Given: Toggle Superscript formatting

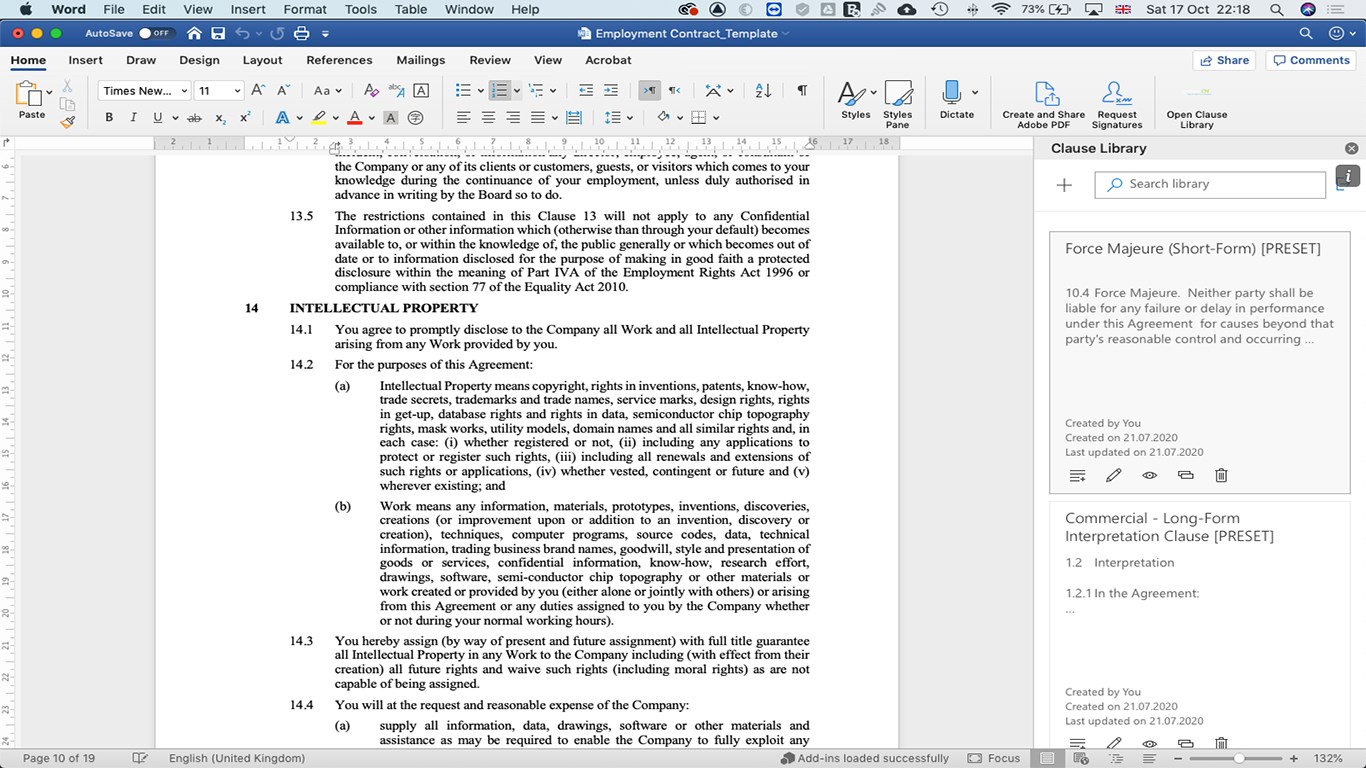Looking at the screenshot, I should (245, 118).
